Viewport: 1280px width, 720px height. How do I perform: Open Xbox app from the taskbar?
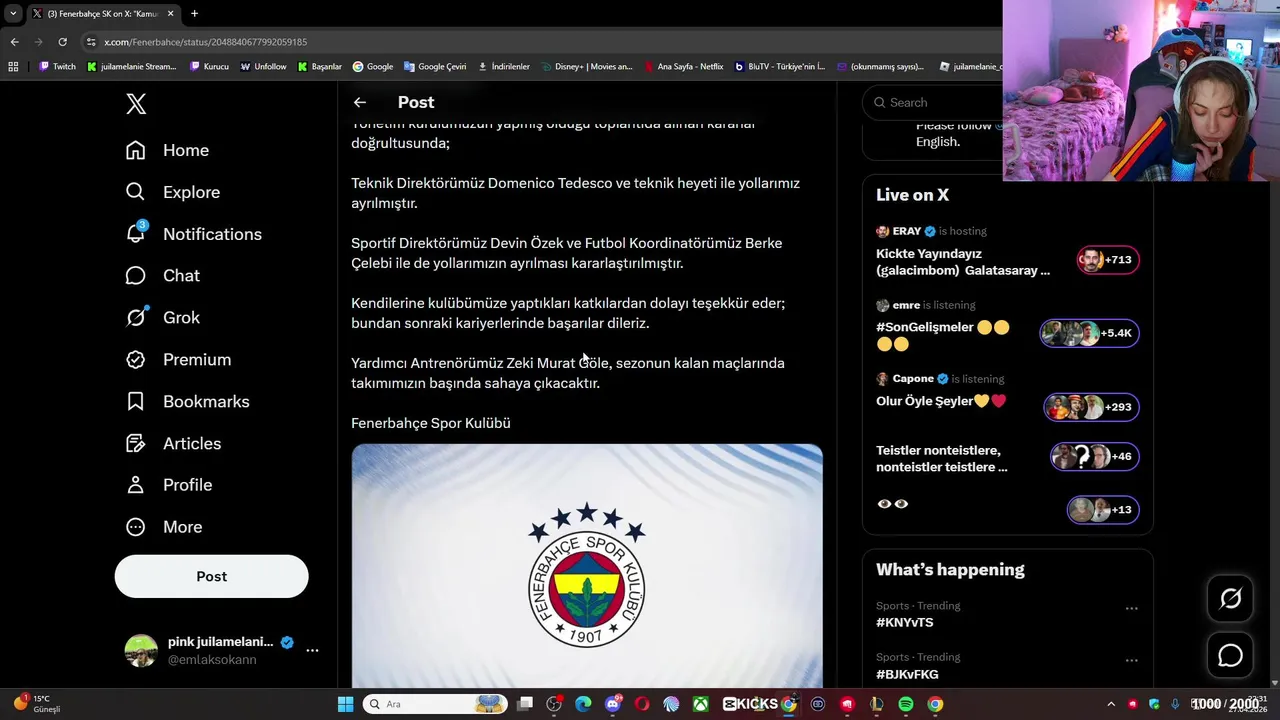[701, 704]
